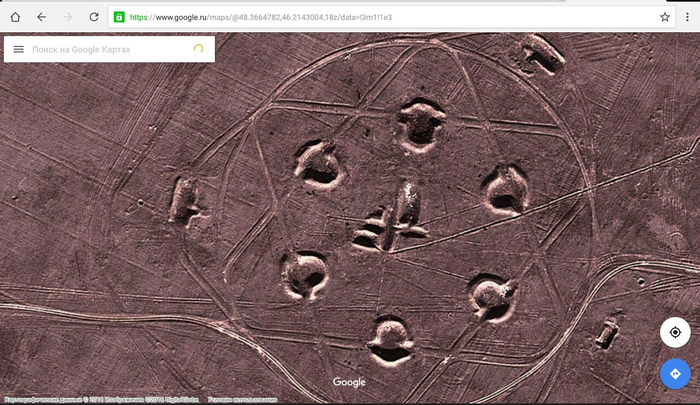Click the elongated structure in the top-right corner
Viewport: 700px width, 405px height.
(x=541, y=55)
